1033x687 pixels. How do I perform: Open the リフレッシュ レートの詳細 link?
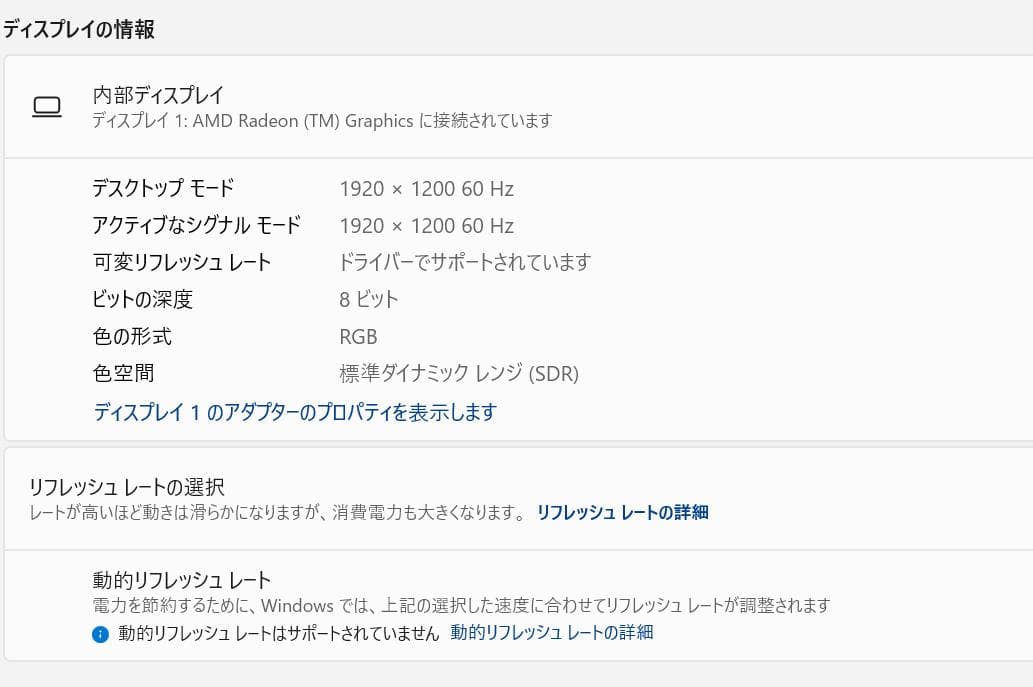pyautogui.click(x=625, y=512)
